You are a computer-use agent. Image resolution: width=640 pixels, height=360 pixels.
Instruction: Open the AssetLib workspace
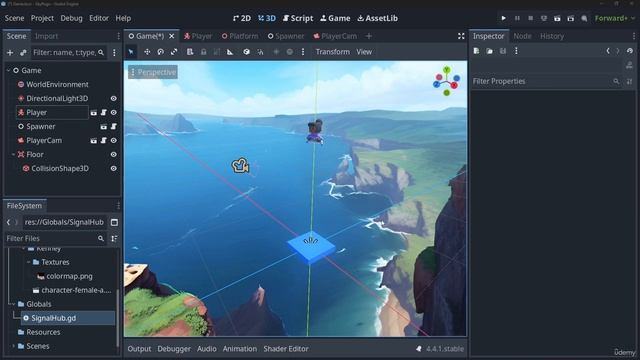[x=378, y=18]
